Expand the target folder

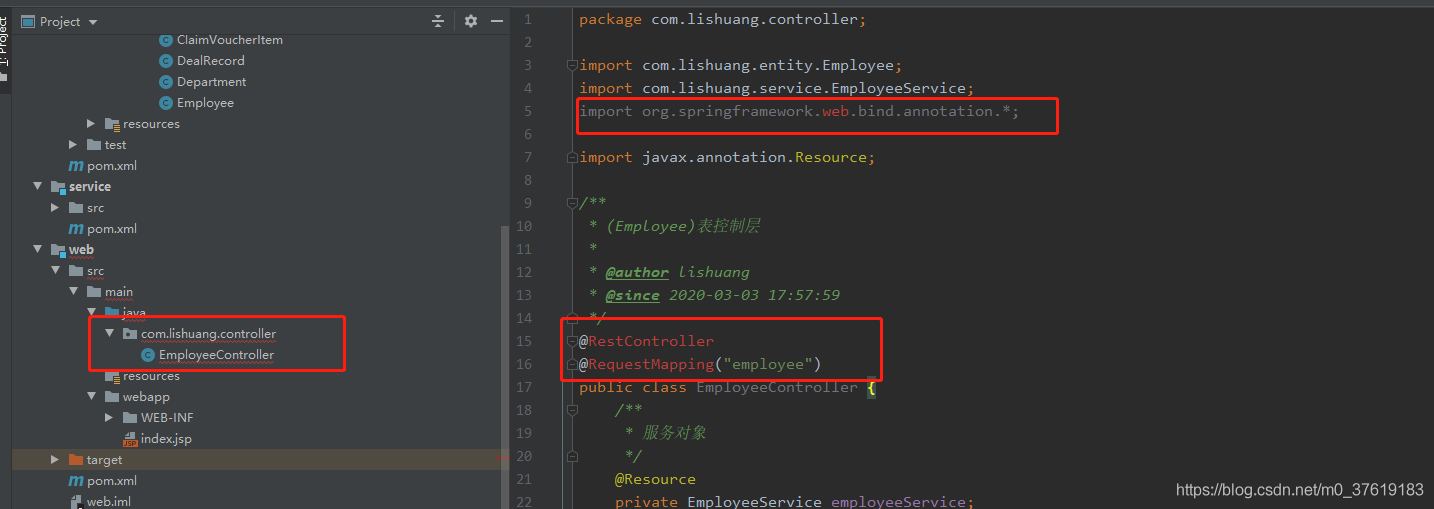point(55,460)
